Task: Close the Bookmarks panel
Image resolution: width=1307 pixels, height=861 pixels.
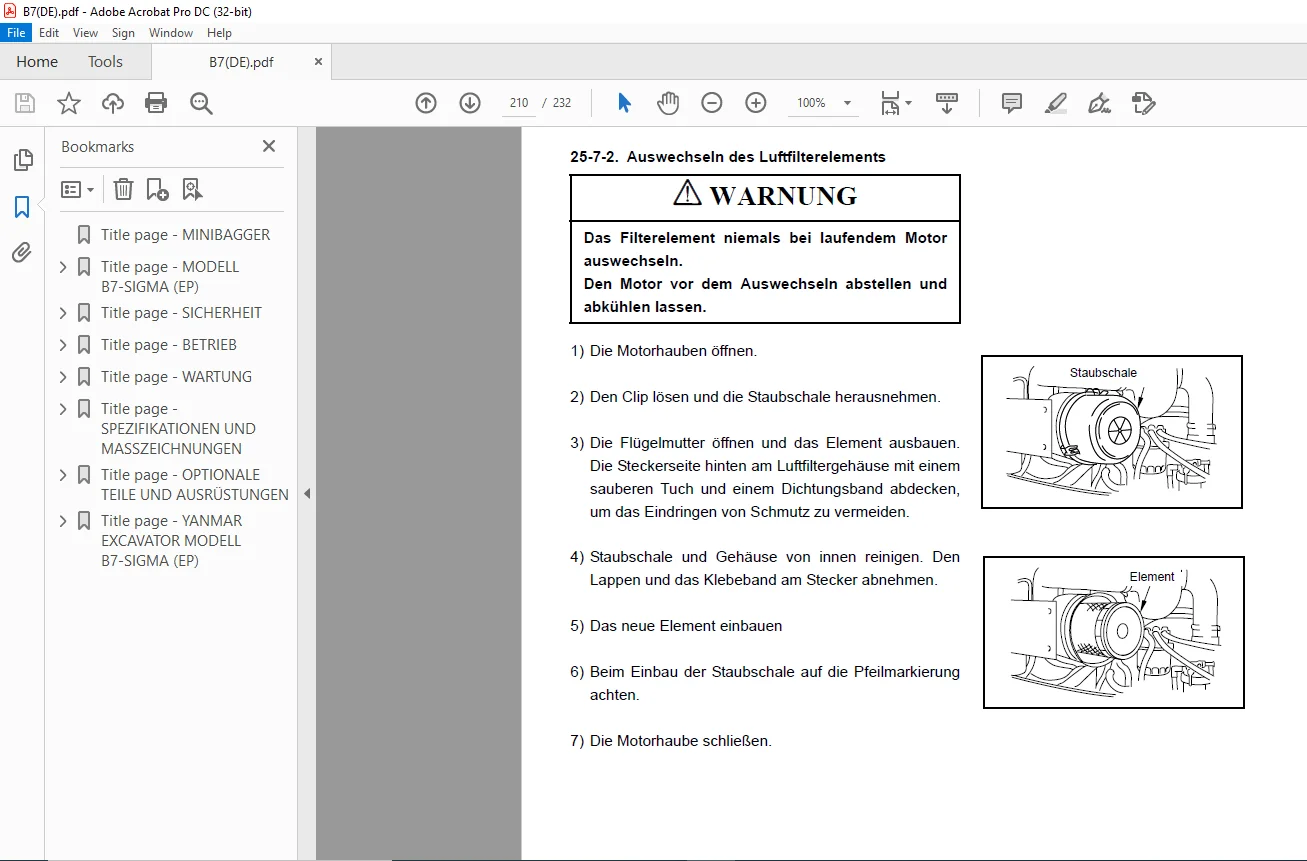Action: (269, 146)
